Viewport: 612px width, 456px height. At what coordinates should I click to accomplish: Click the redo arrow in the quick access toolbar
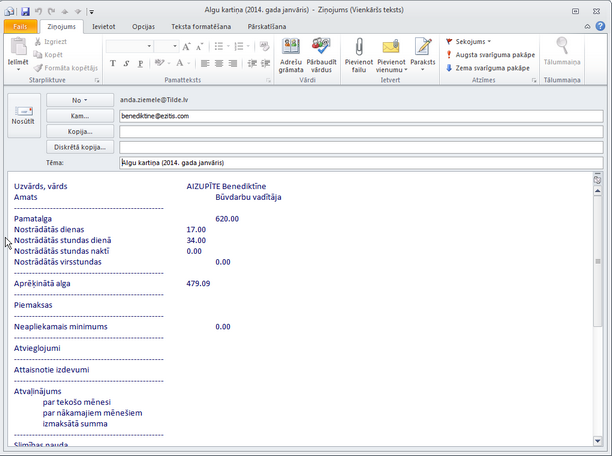(51, 11)
